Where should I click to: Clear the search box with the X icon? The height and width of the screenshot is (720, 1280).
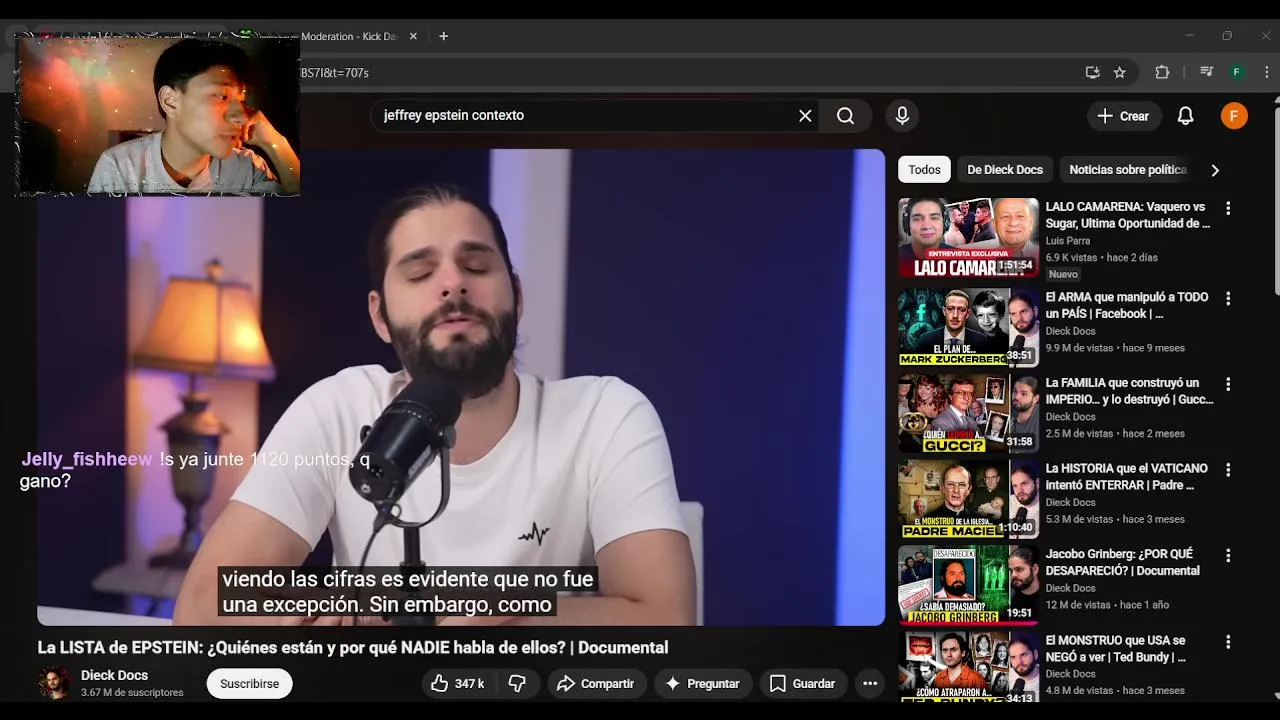coord(805,116)
